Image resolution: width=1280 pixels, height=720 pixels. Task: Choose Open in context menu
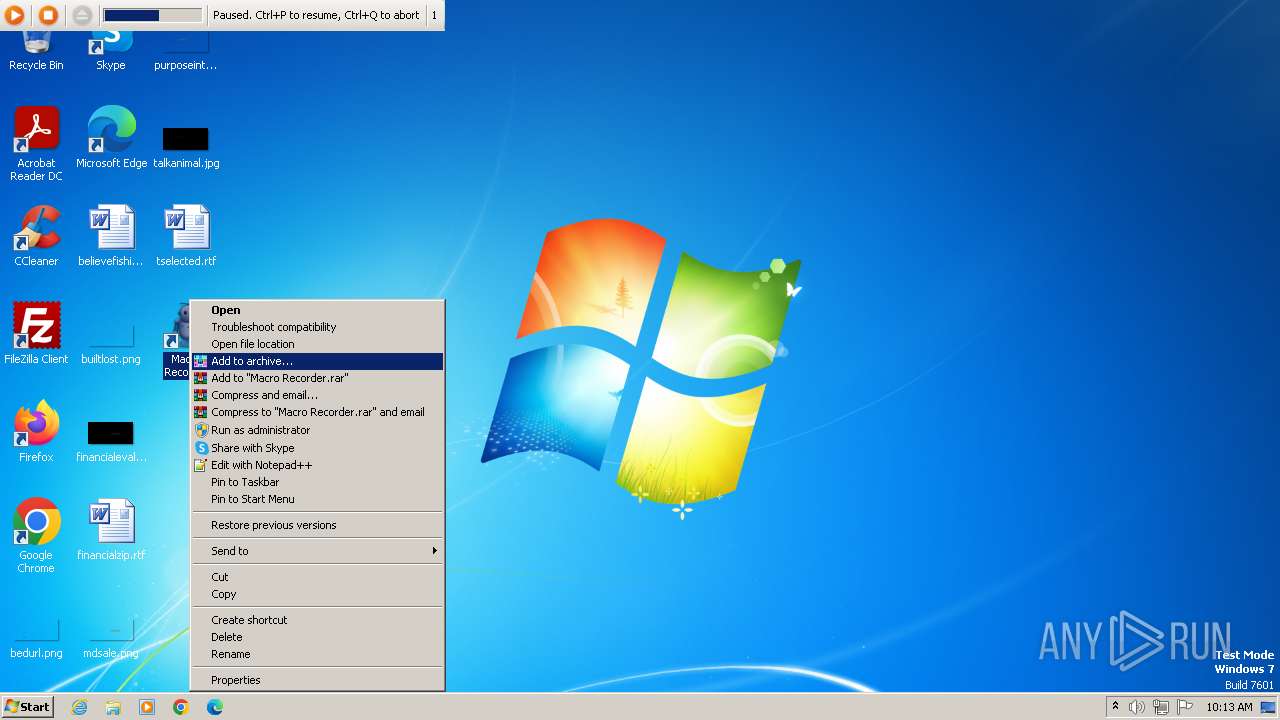[317, 310]
